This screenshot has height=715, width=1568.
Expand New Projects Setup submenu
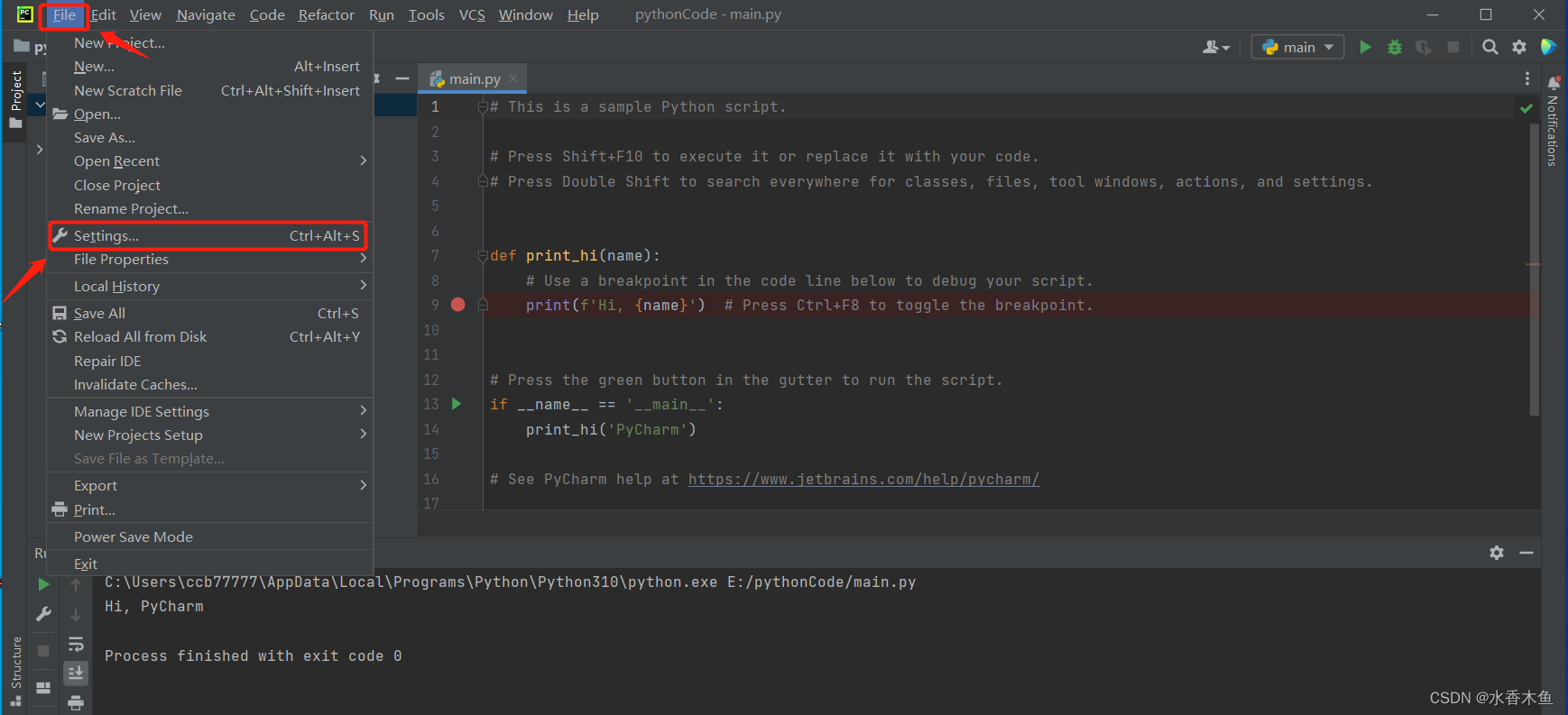click(x=209, y=435)
